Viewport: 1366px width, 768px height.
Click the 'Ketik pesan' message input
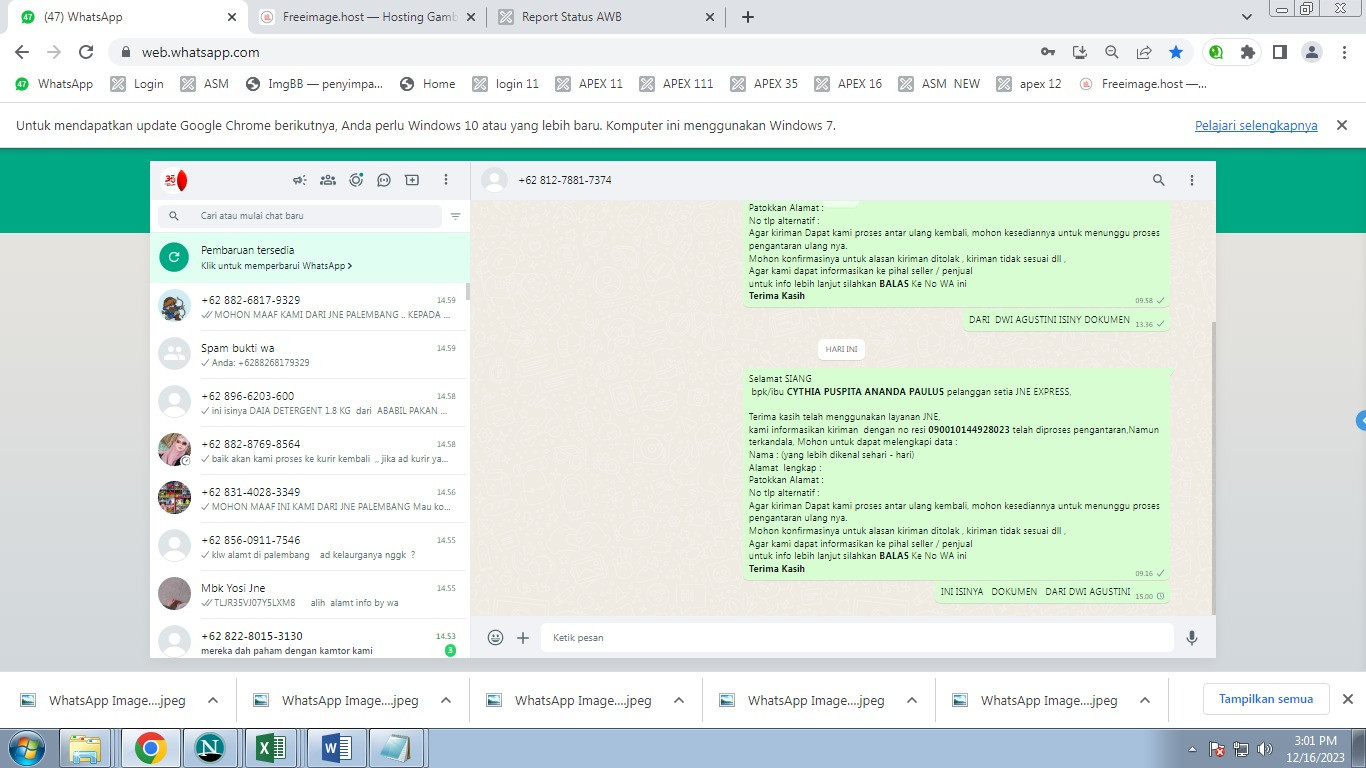tap(857, 637)
